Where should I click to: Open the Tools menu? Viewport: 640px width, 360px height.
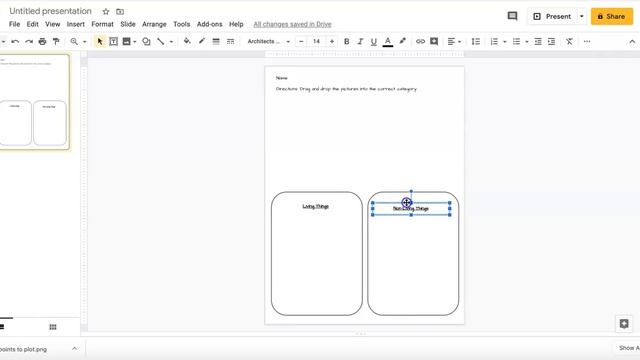pyautogui.click(x=182, y=24)
